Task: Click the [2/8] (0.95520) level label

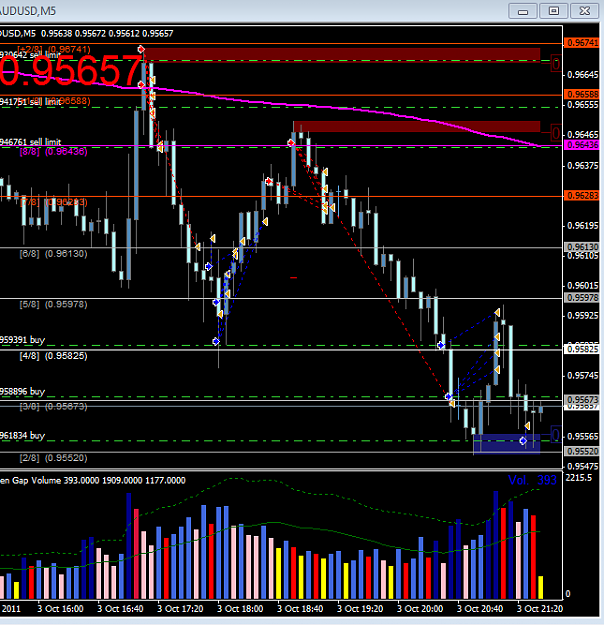Action: tap(53, 458)
